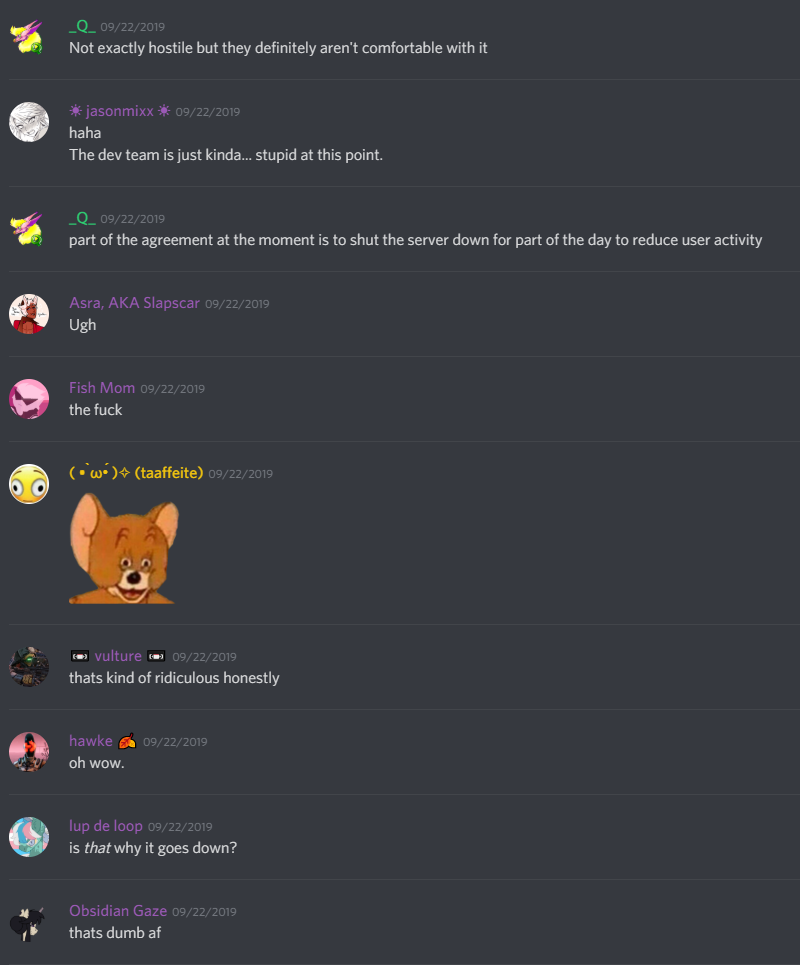Click Asra, AKA Slapscar's avatar picture
800x965 pixels.
(x=29, y=314)
